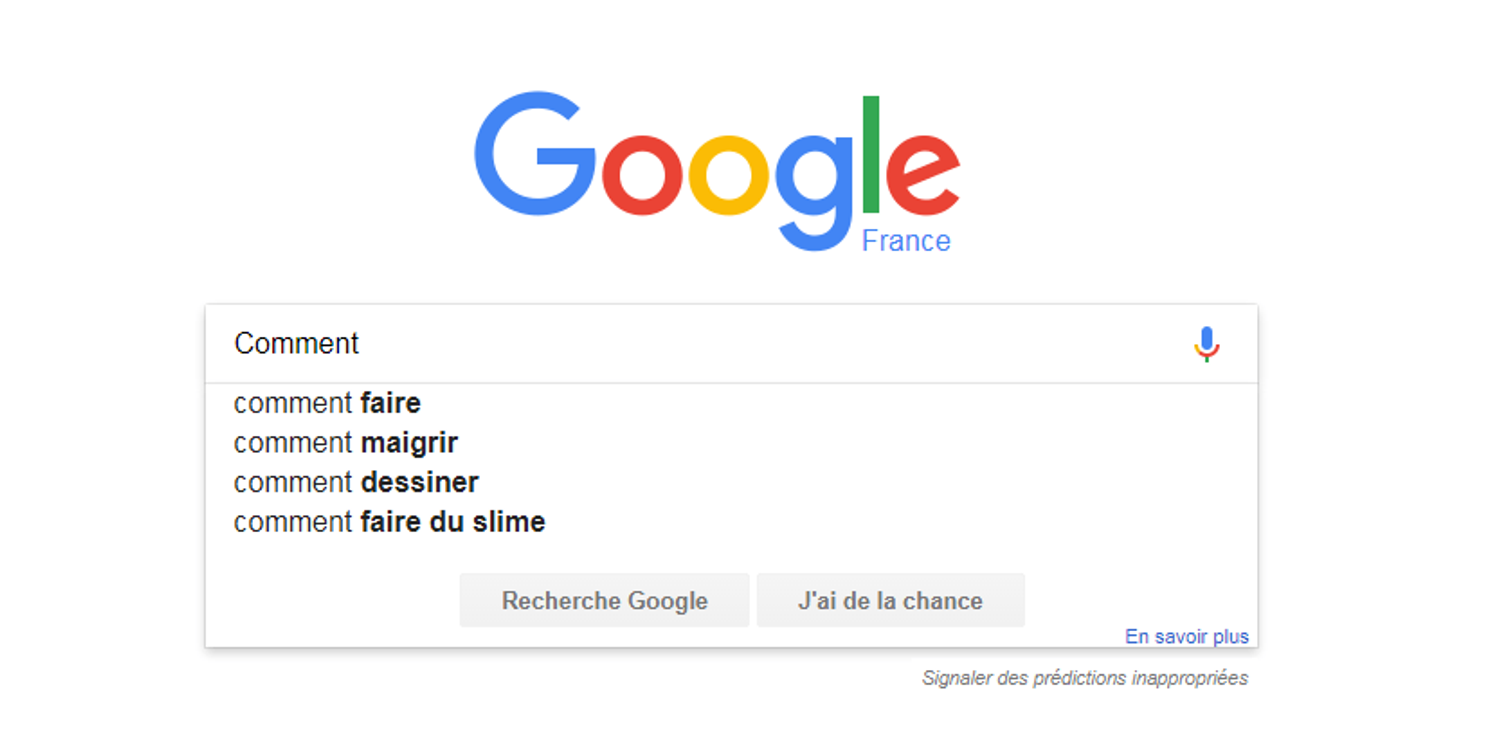Image resolution: width=1500 pixels, height=733 pixels.
Task: Click the bold word "maigrir" in suggestions
Action: tap(409, 442)
